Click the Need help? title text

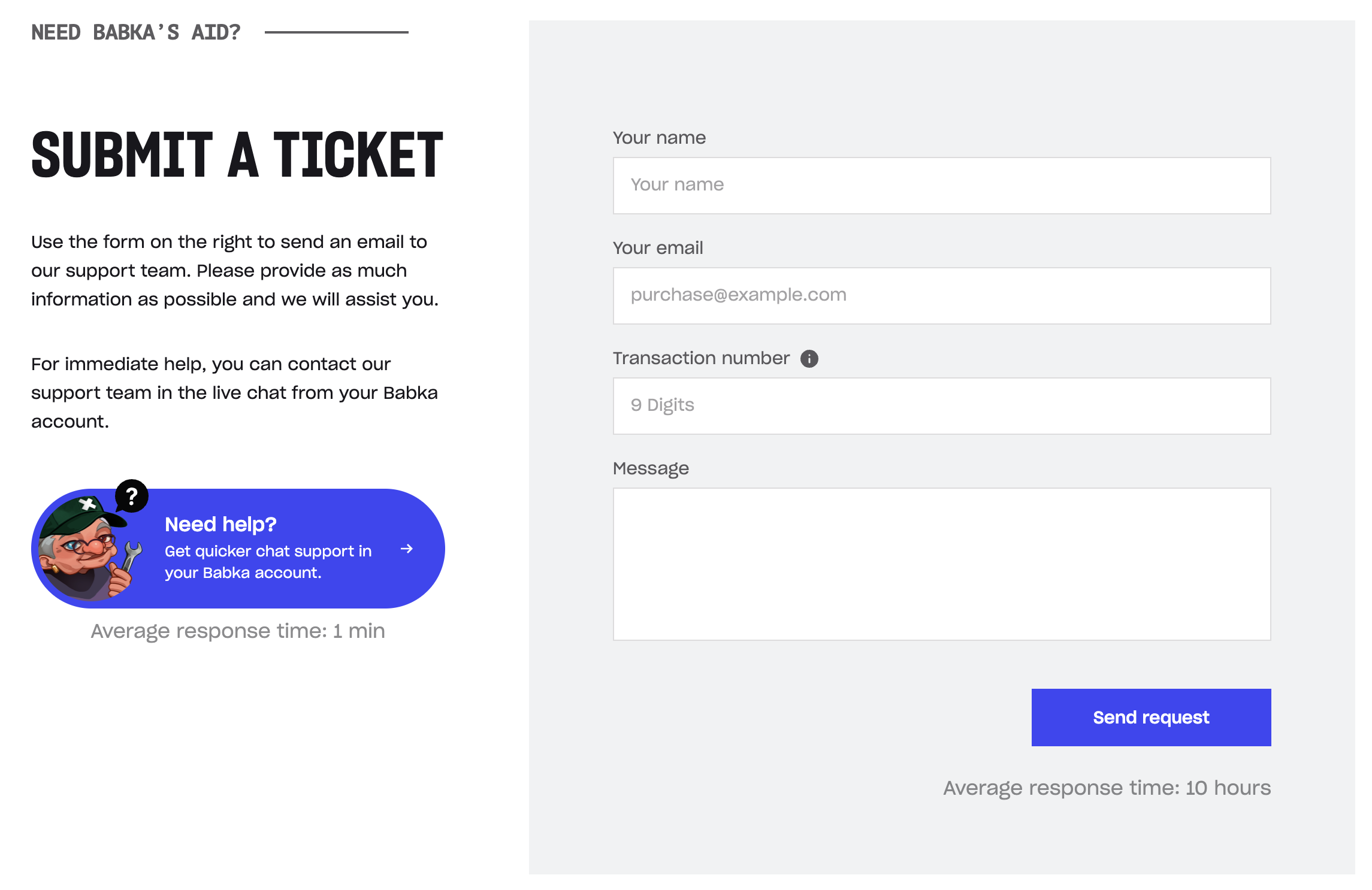pos(220,524)
